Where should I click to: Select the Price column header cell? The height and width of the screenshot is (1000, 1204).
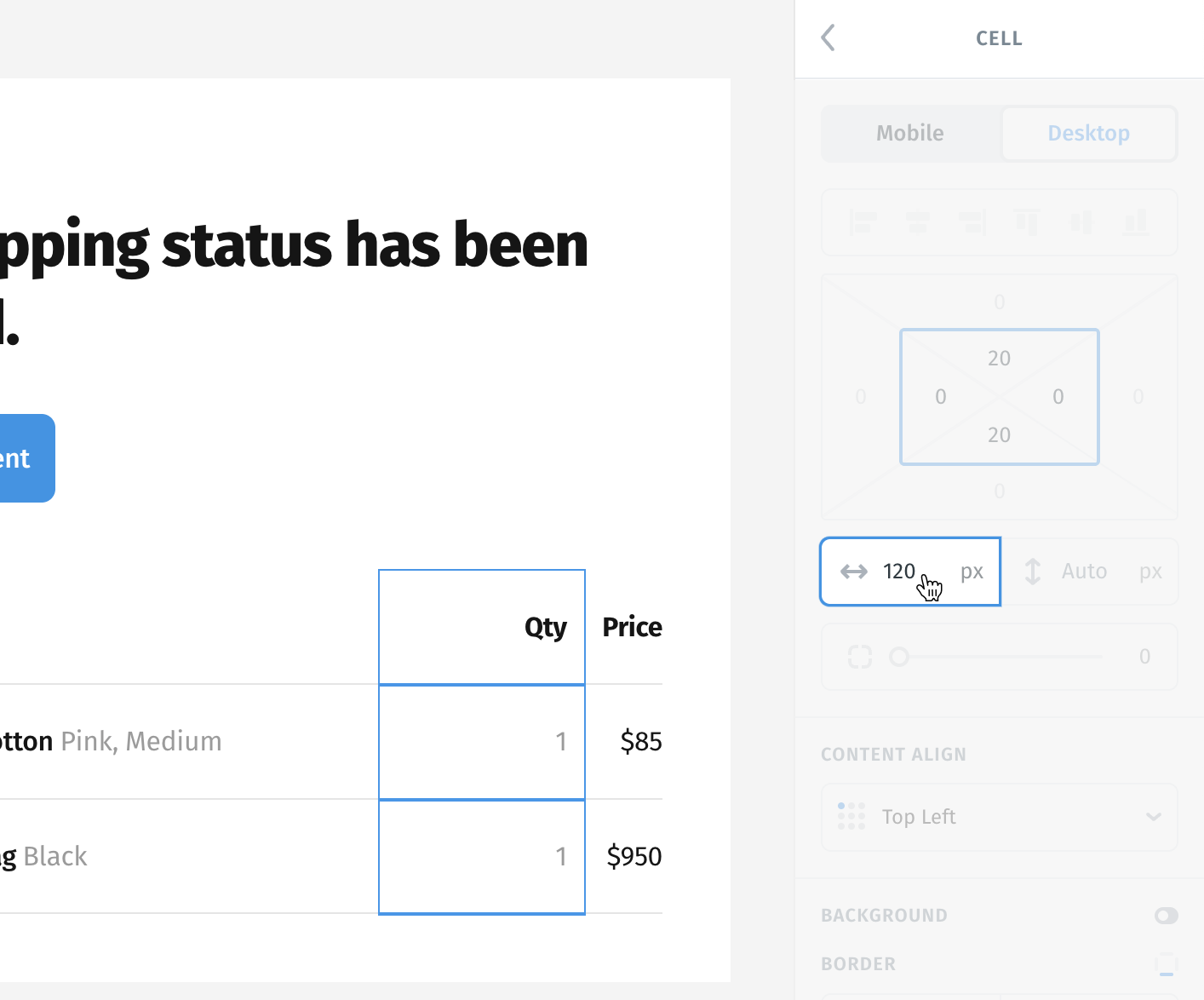pos(624,627)
